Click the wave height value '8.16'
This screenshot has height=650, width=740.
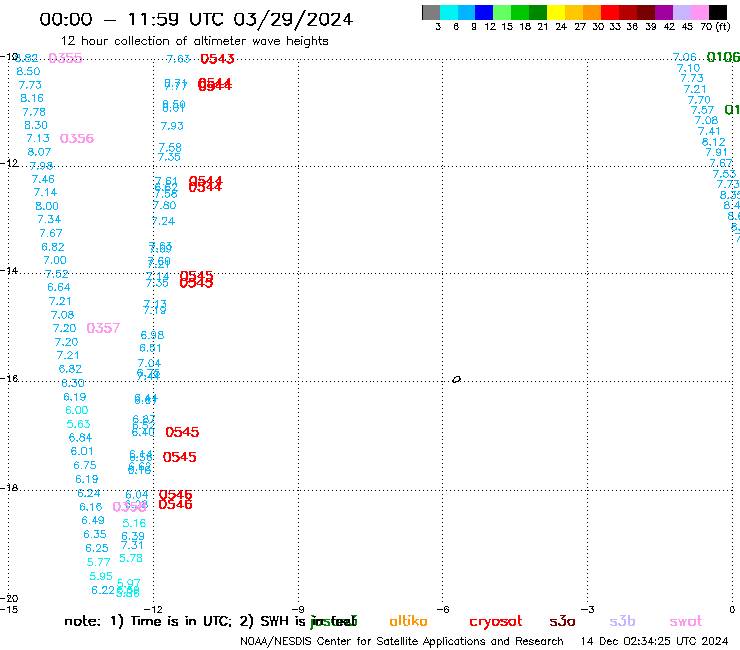coord(32,98)
